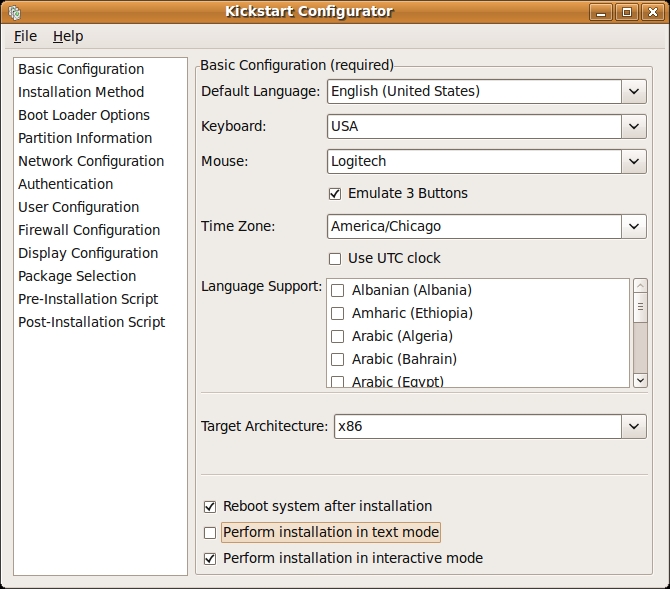Screen dimensions: 670x589
Task: Check Albanian (Albania) language support
Action: [338, 290]
